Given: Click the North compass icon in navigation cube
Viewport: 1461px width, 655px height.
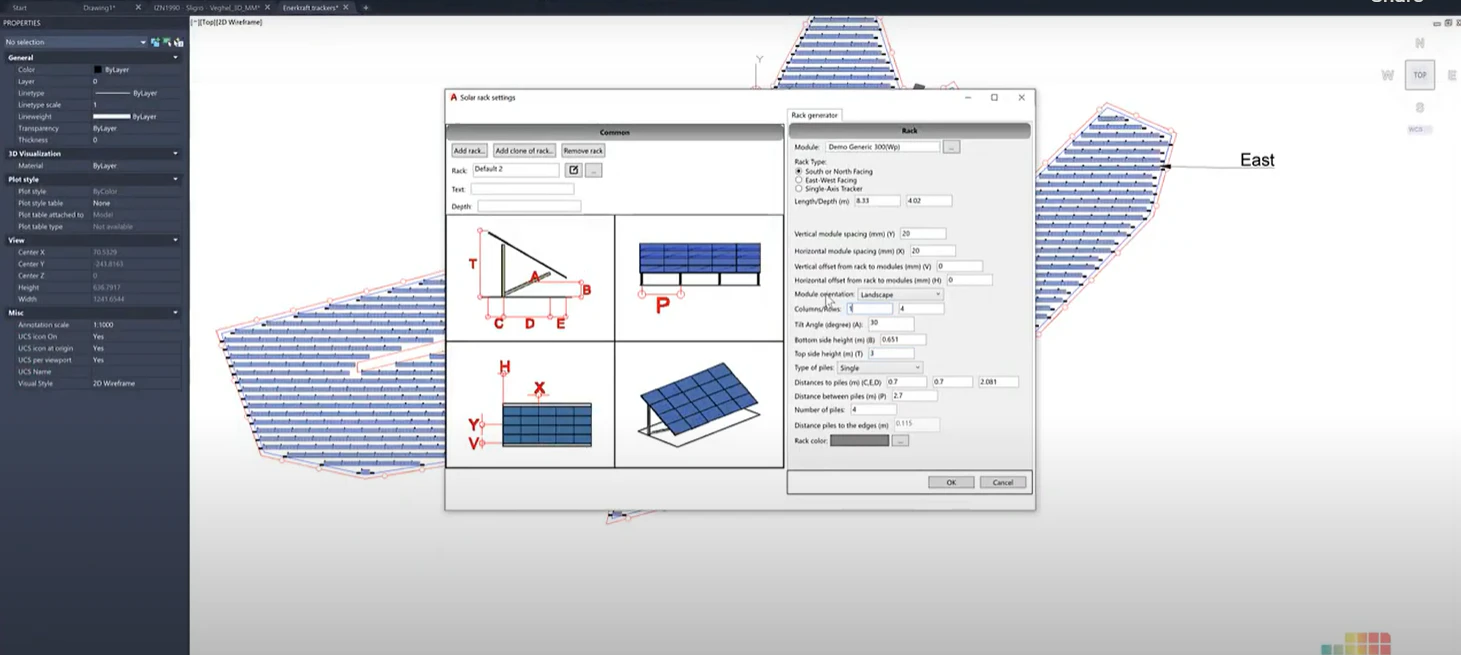Looking at the screenshot, I should click(1419, 43).
